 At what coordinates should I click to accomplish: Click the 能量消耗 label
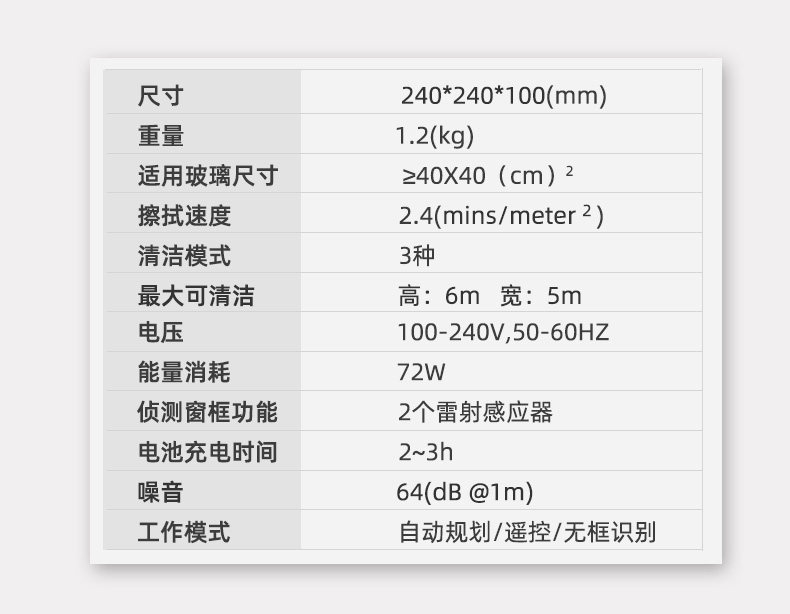(x=184, y=373)
